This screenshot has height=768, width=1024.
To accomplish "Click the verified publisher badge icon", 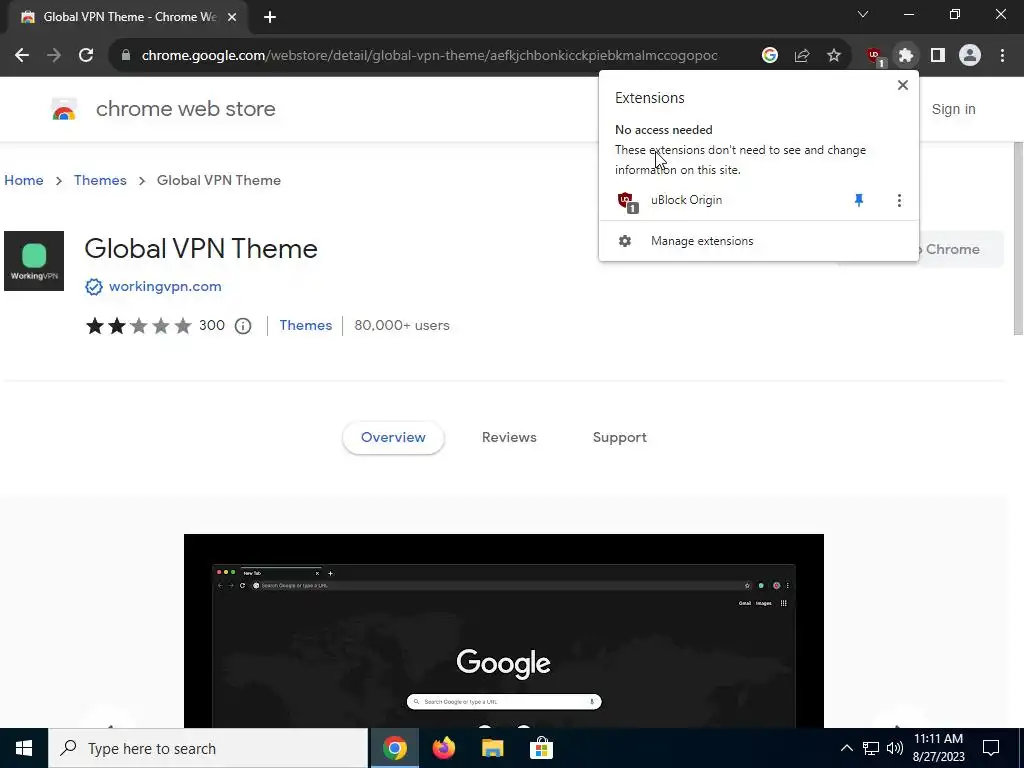I will tap(94, 287).
